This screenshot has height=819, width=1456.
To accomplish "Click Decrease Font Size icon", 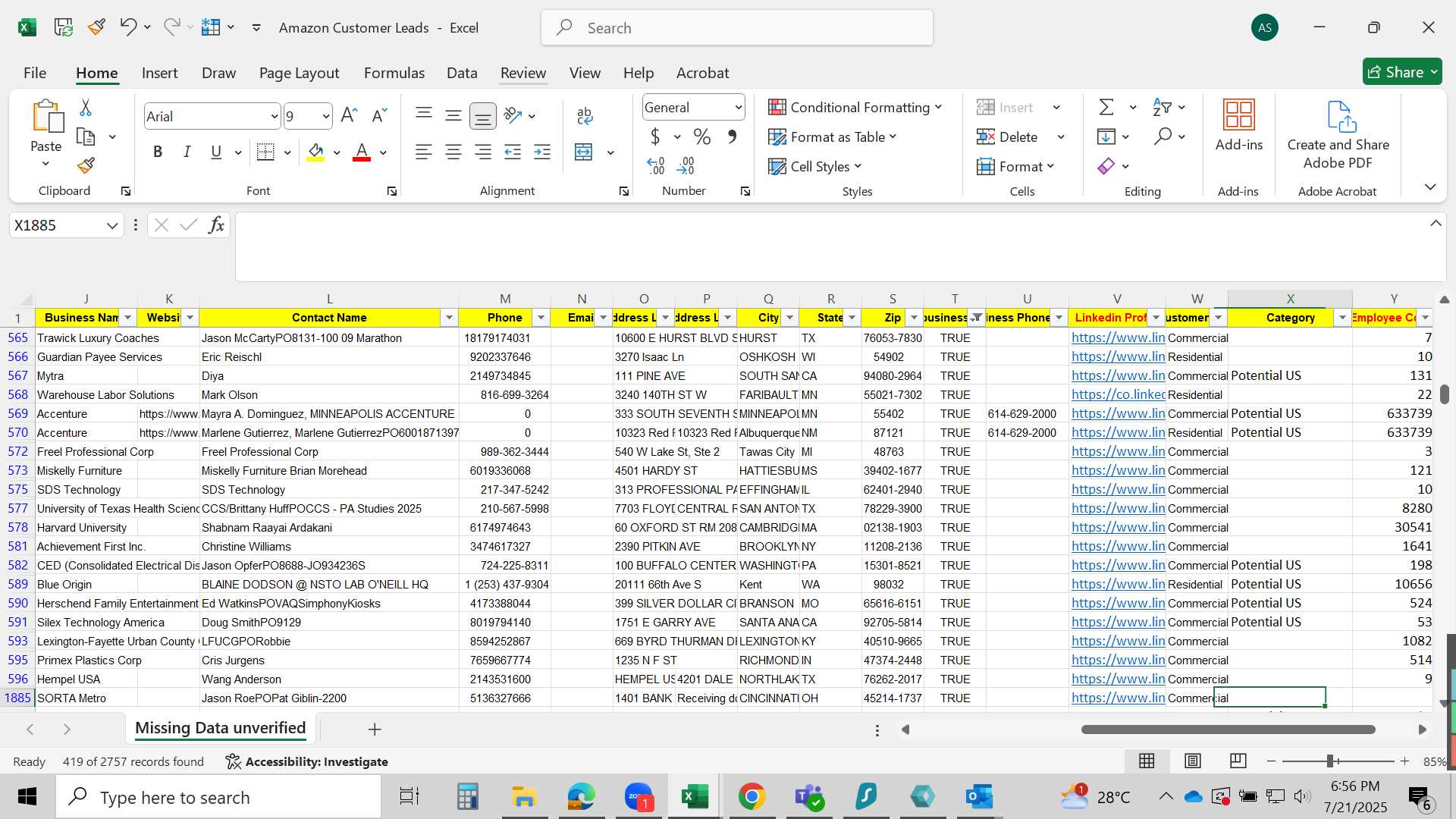I will point(379,115).
